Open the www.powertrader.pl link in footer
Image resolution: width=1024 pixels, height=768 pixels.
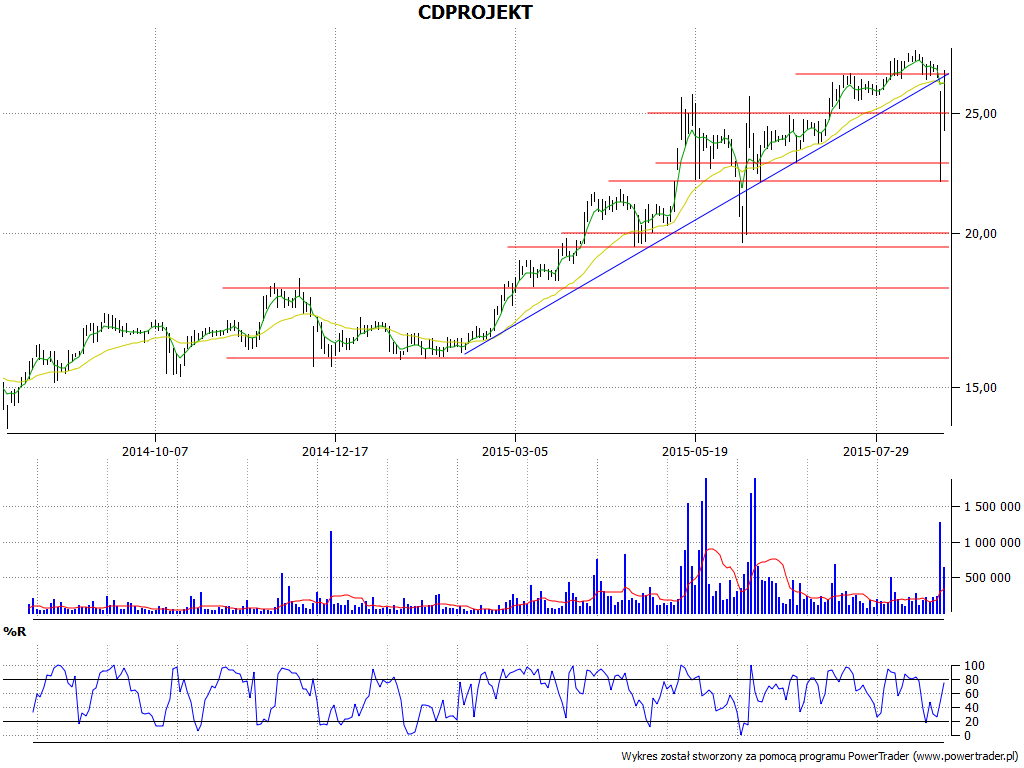965,756
